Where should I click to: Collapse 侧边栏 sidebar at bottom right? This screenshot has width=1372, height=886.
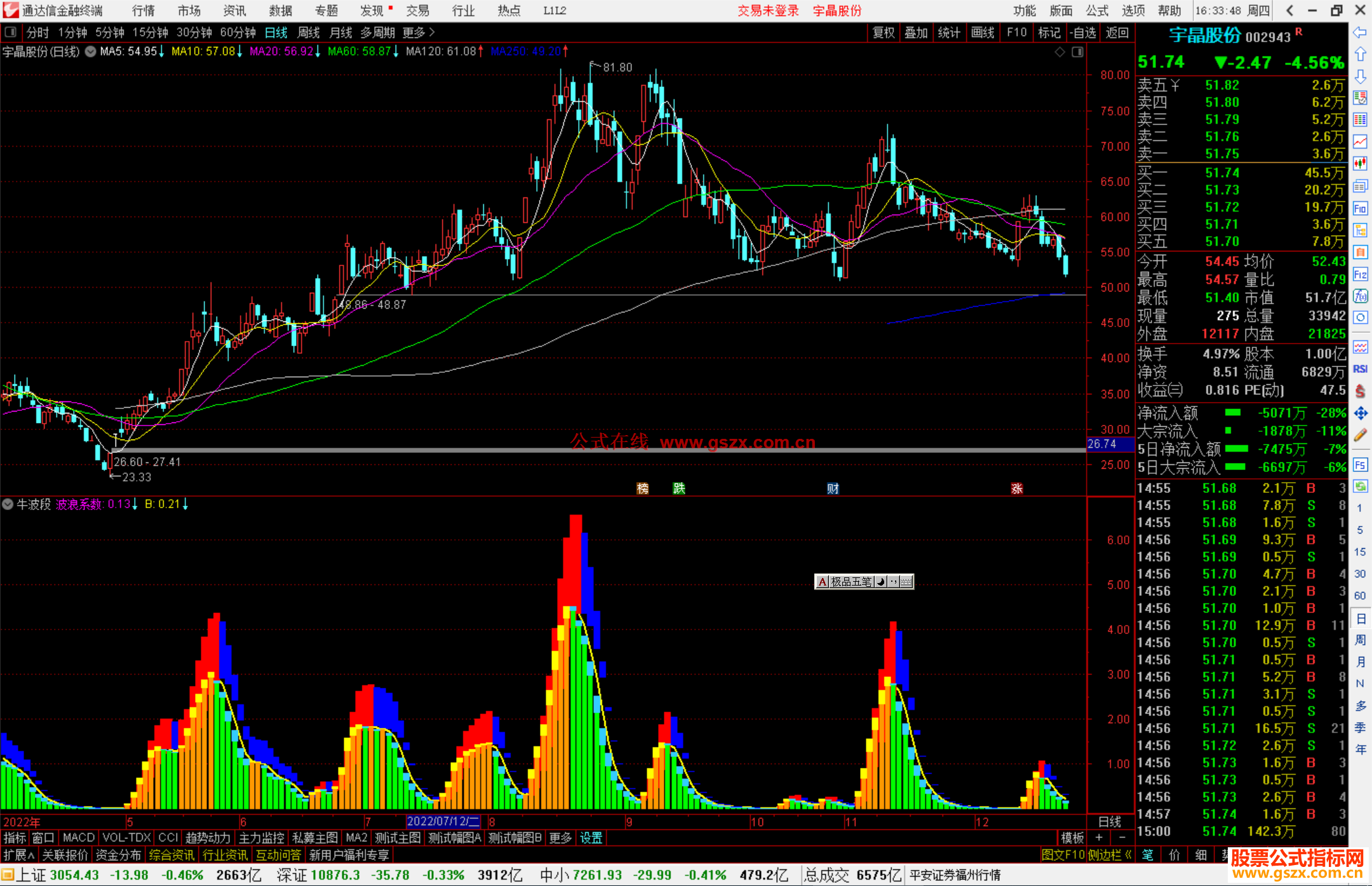pos(1110,855)
